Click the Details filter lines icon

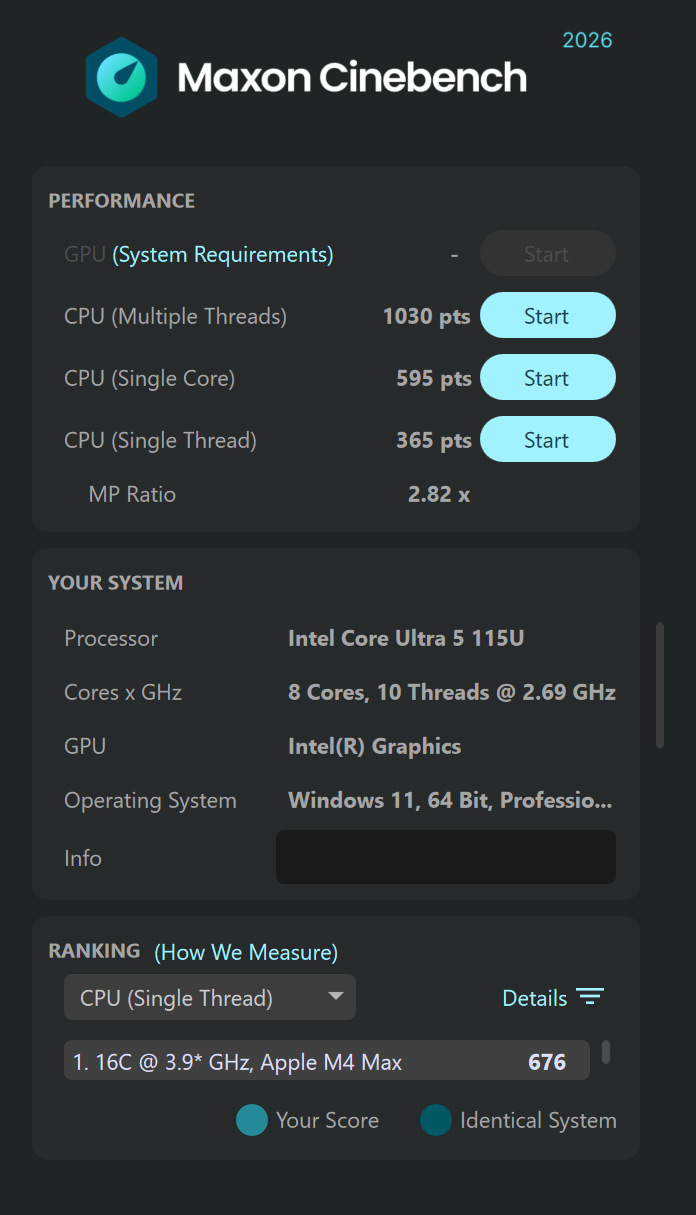pos(590,997)
